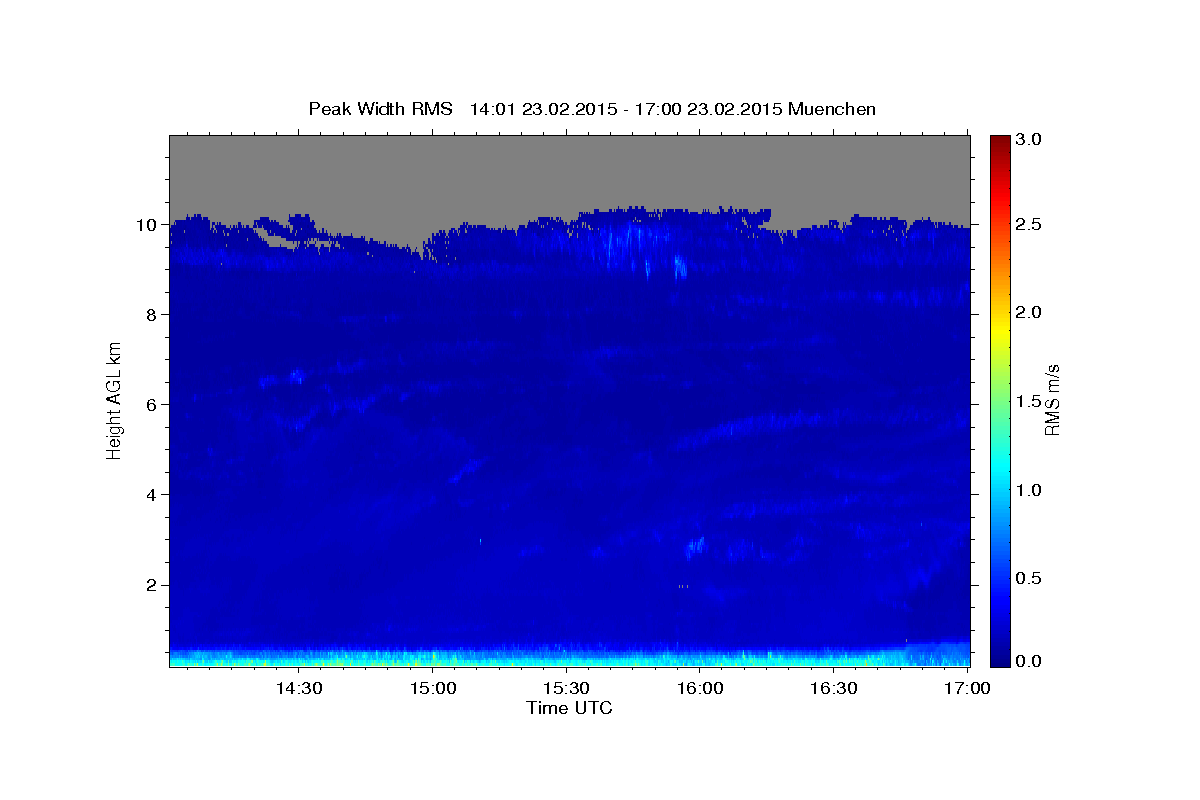Screen dimensions: 1200x800
Task: Select the 'Time UTC' axis label
Action: click(569, 708)
